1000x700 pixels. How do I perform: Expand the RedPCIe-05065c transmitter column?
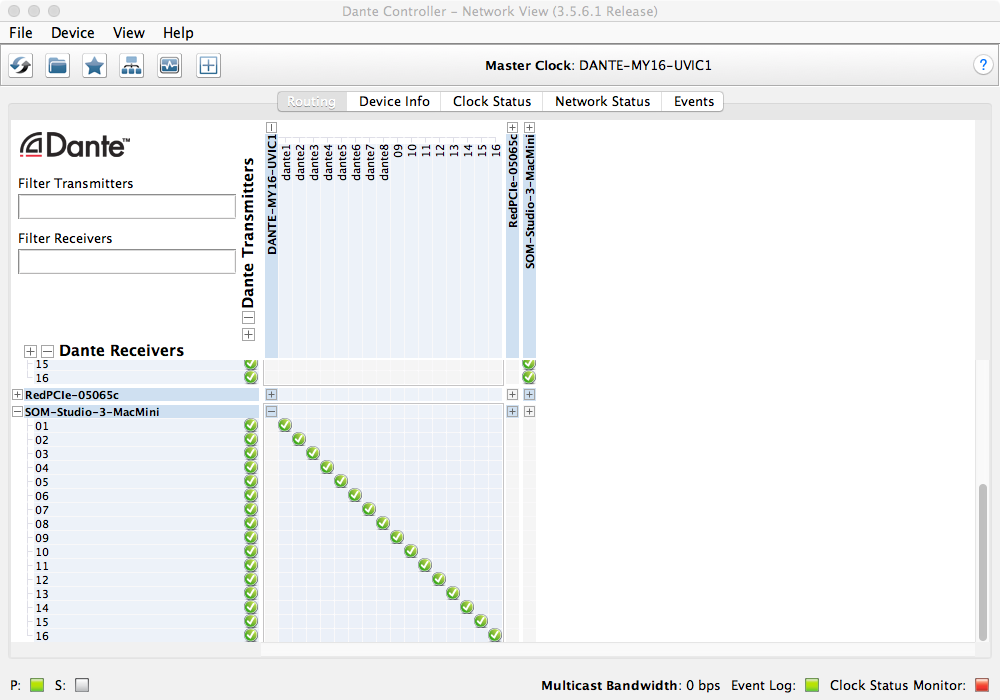512,128
